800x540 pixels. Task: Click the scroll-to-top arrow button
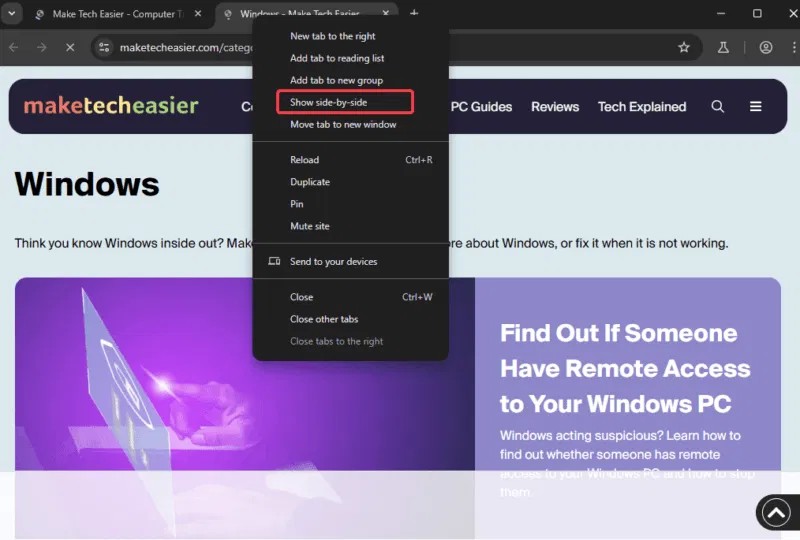point(776,512)
